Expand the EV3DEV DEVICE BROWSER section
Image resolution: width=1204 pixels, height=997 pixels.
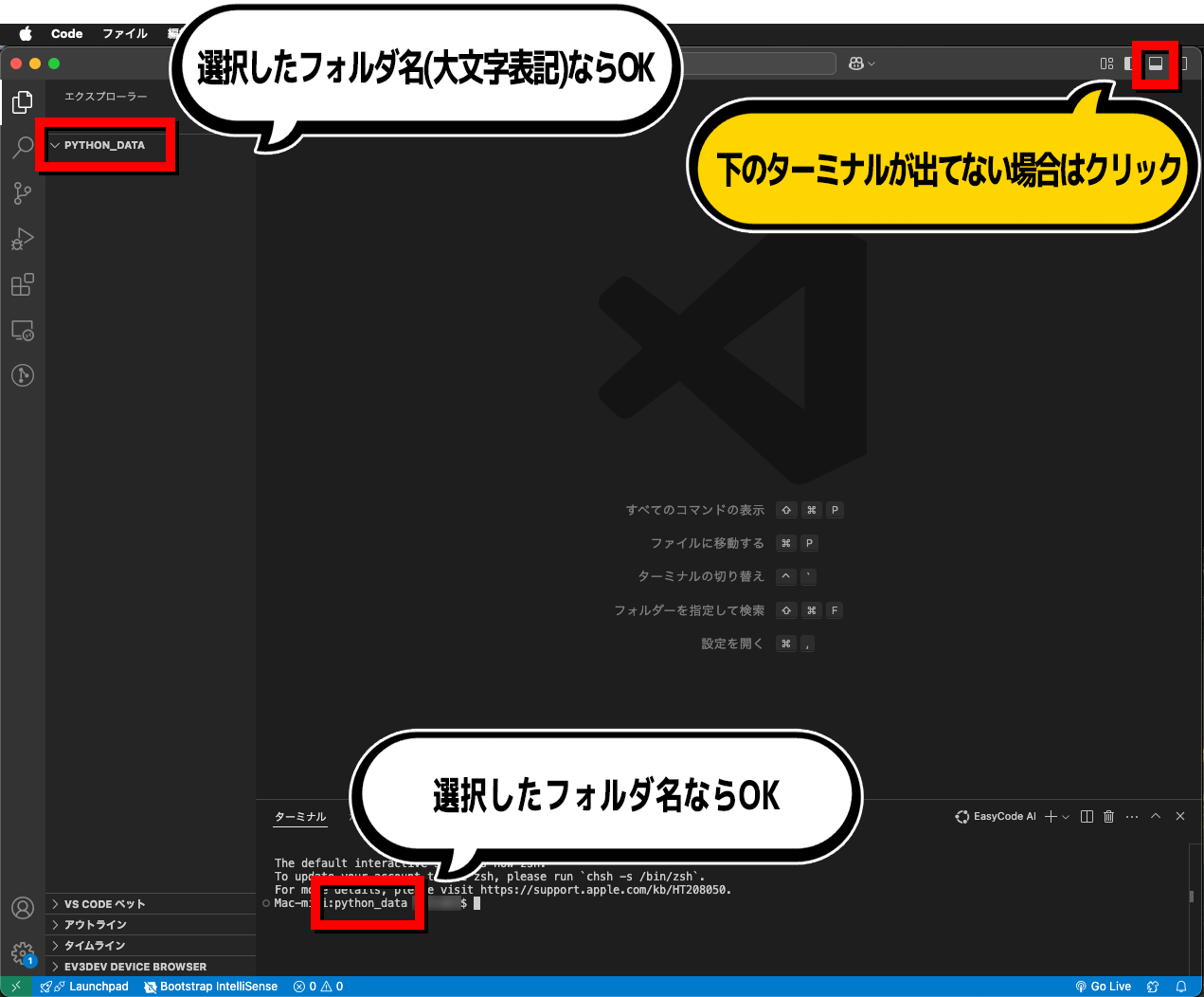coord(151,967)
